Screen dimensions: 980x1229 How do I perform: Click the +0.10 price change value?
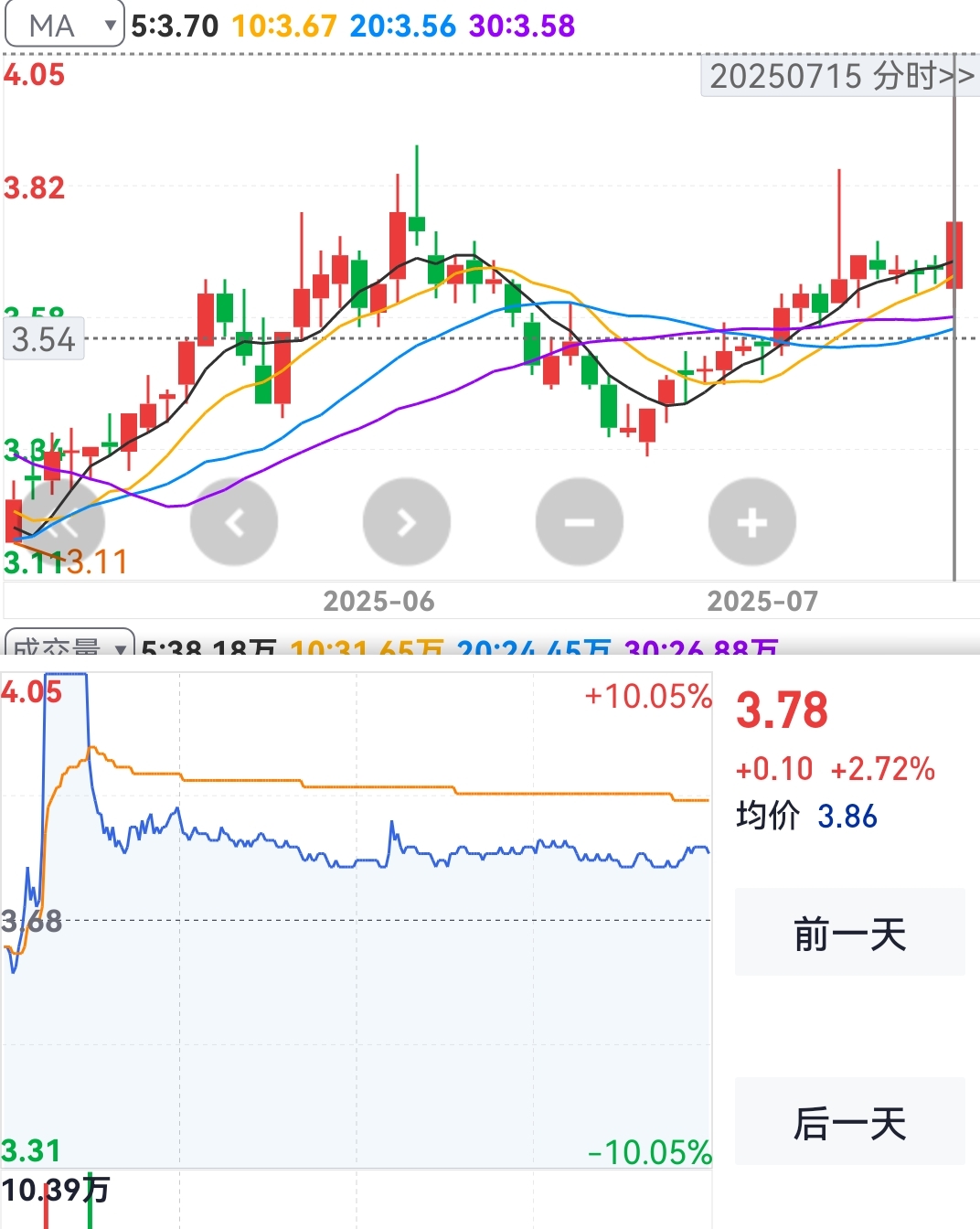774,769
